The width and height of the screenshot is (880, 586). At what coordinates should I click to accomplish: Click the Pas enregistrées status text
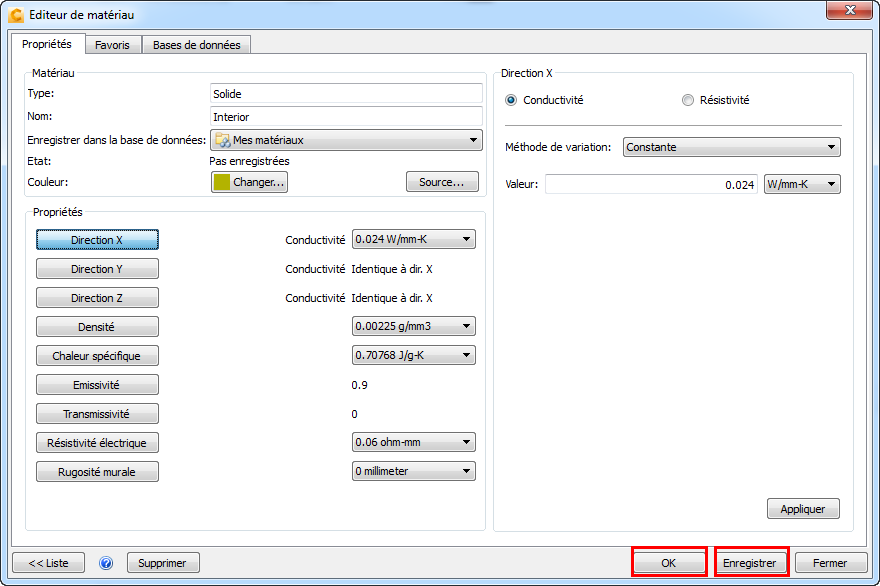tap(250, 161)
